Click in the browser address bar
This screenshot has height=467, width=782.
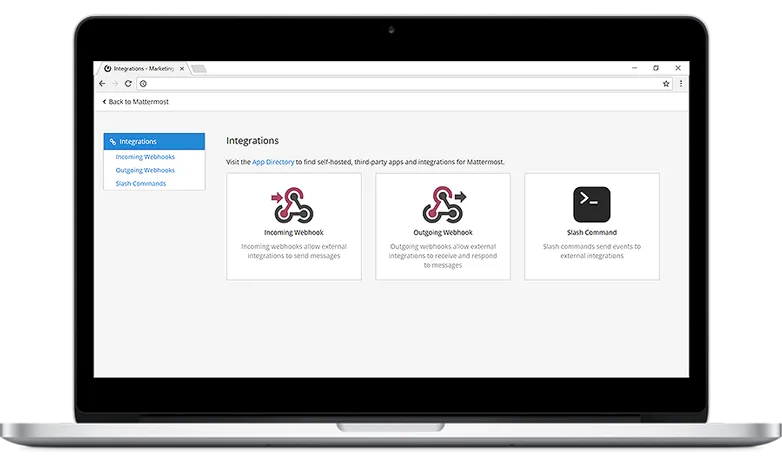click(x=403, y=84)
